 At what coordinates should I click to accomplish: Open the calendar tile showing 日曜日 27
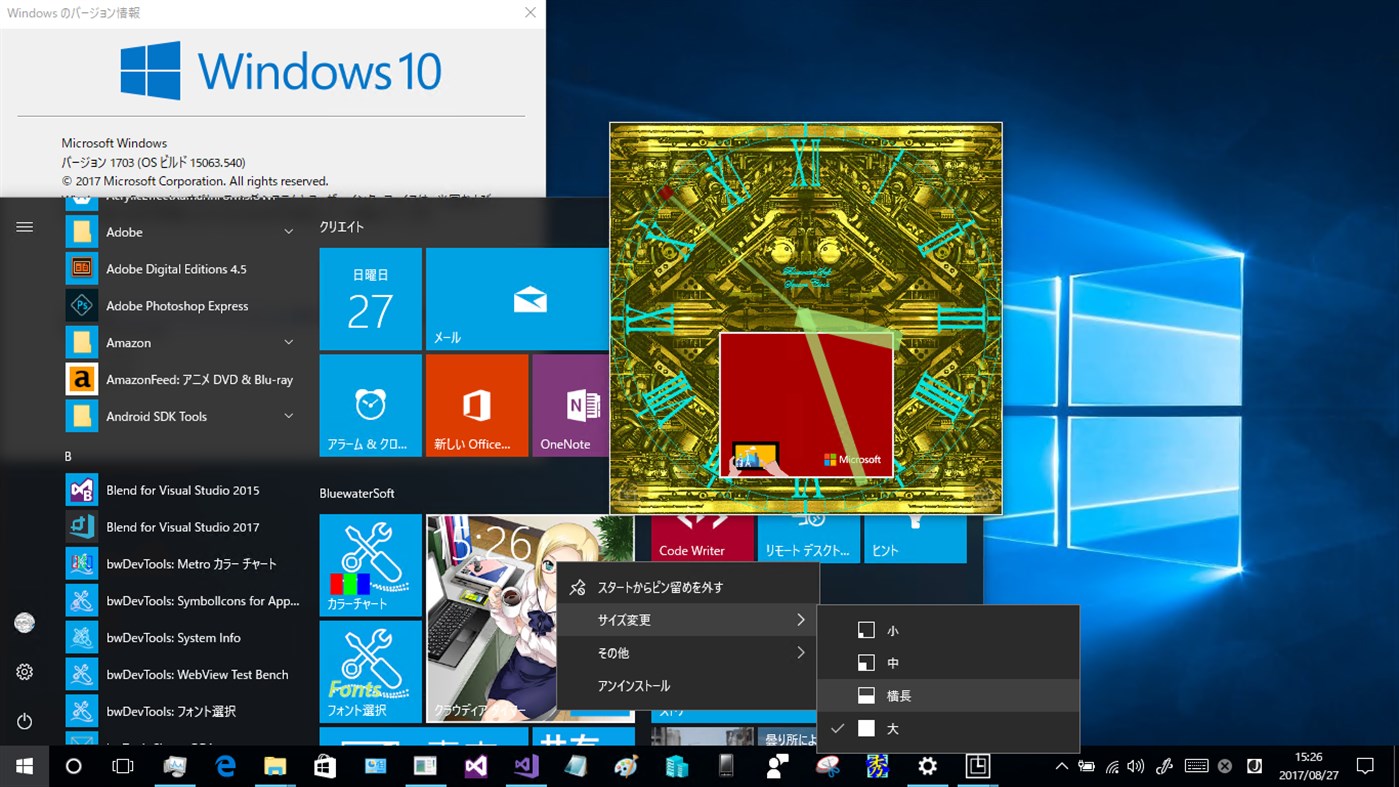click(370, 299)
